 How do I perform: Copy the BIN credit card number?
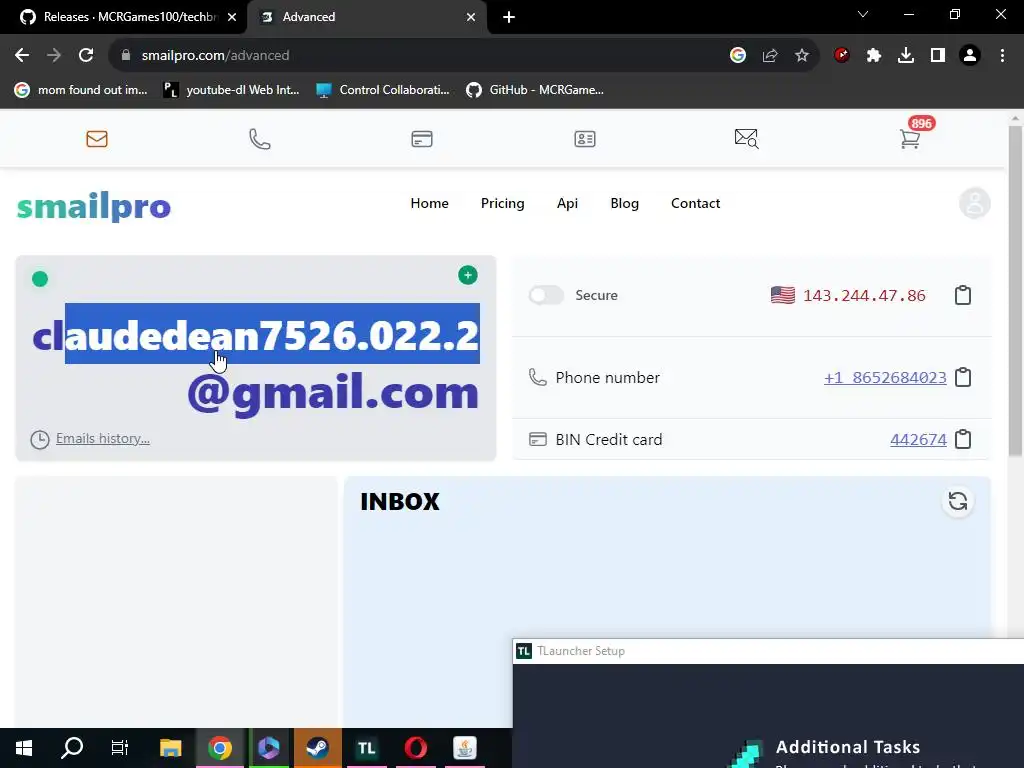click(x=963, y=439)
